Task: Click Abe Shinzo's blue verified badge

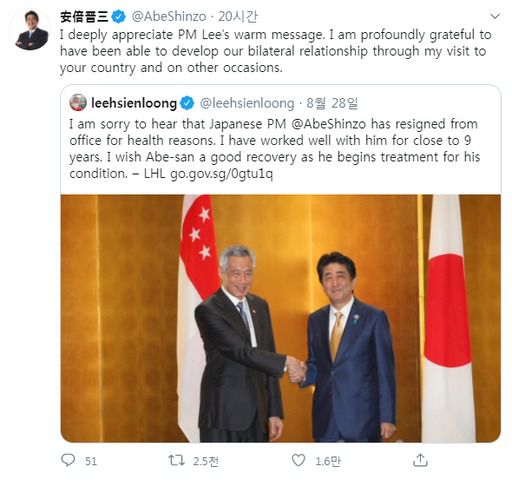Action: 118,17
